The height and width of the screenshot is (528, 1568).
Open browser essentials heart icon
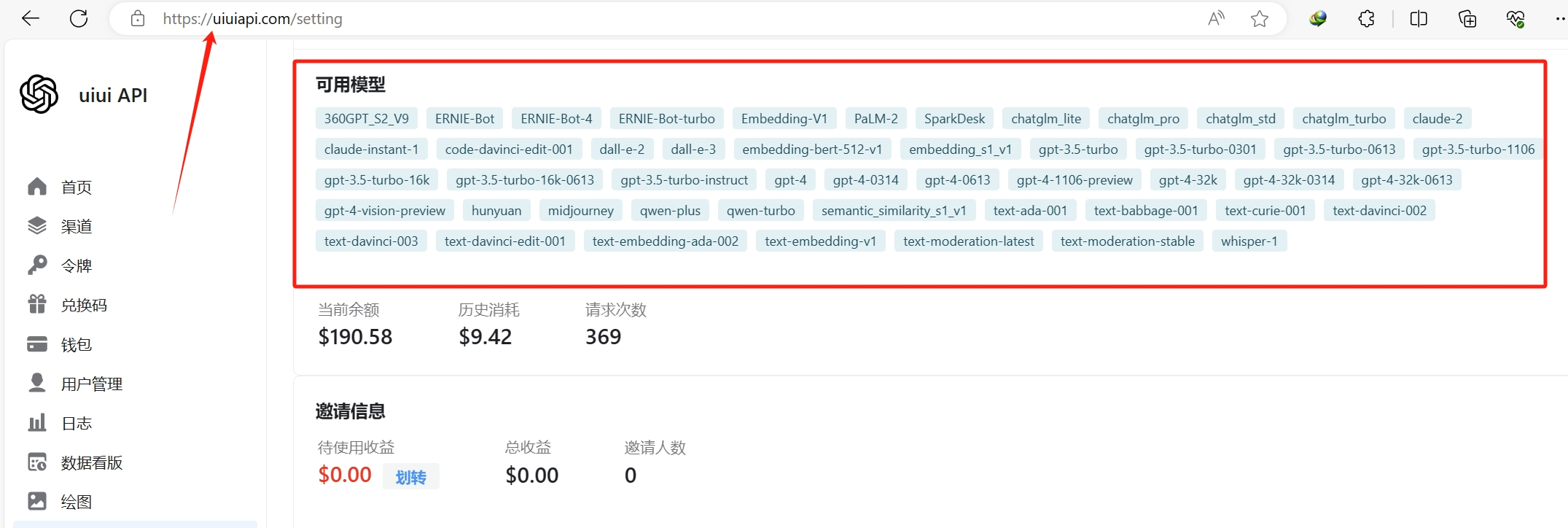click(1516, 19)
